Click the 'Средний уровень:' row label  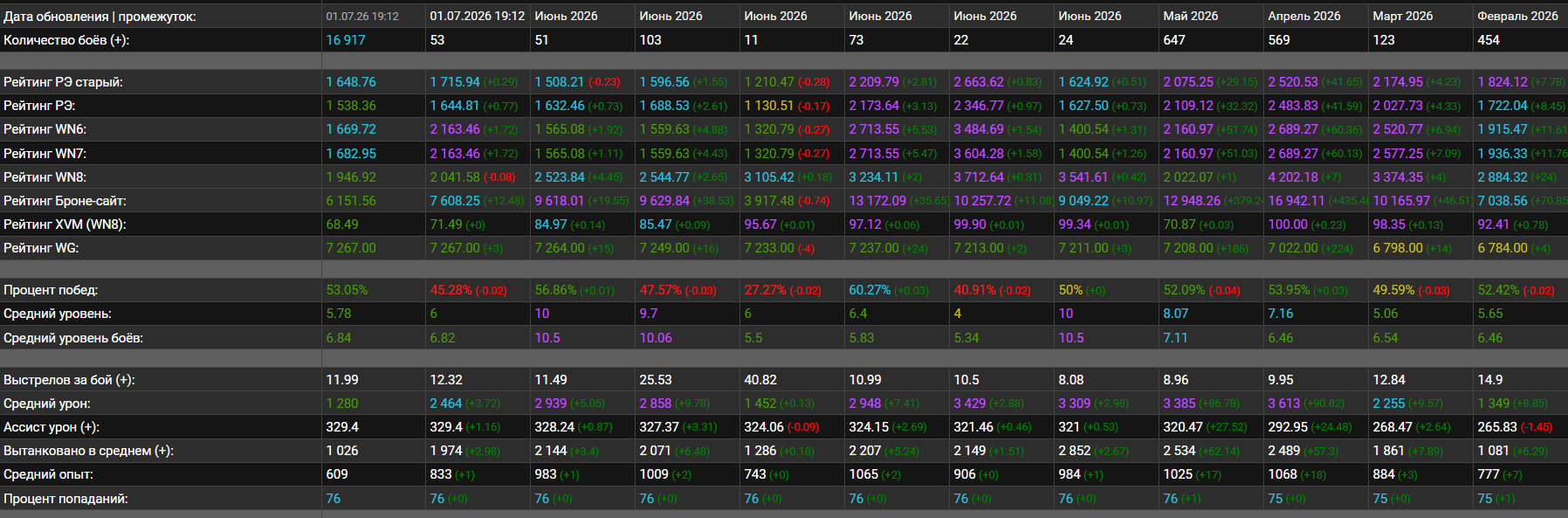[58, 313]
